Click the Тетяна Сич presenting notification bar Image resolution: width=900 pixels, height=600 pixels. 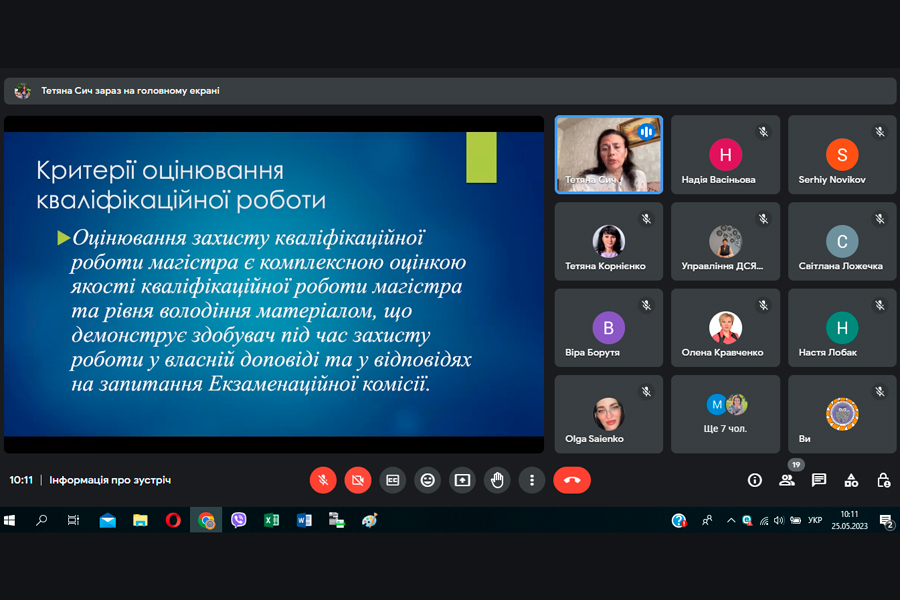click(450, 91)
